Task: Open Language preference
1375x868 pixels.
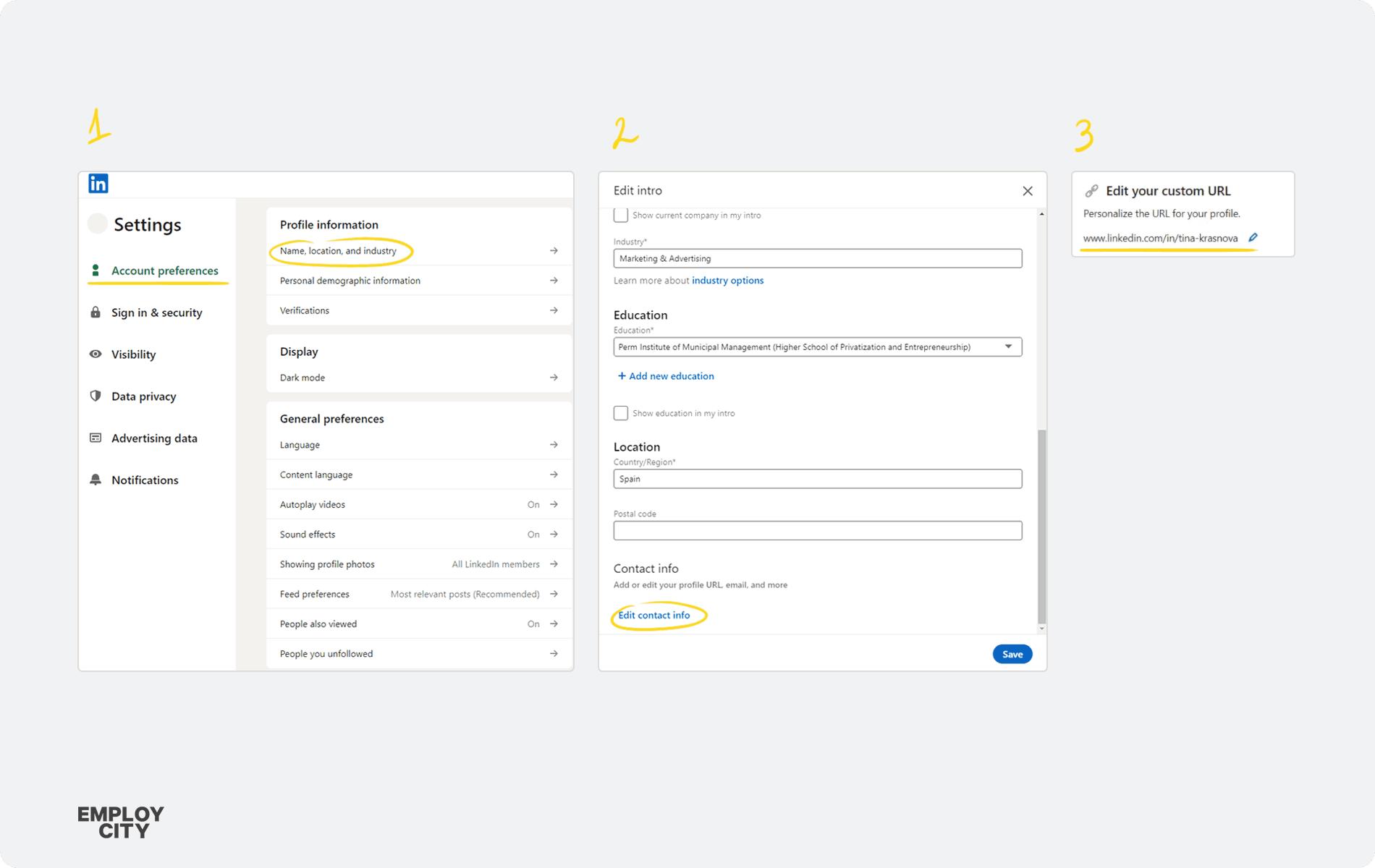Action: (419, 445)
